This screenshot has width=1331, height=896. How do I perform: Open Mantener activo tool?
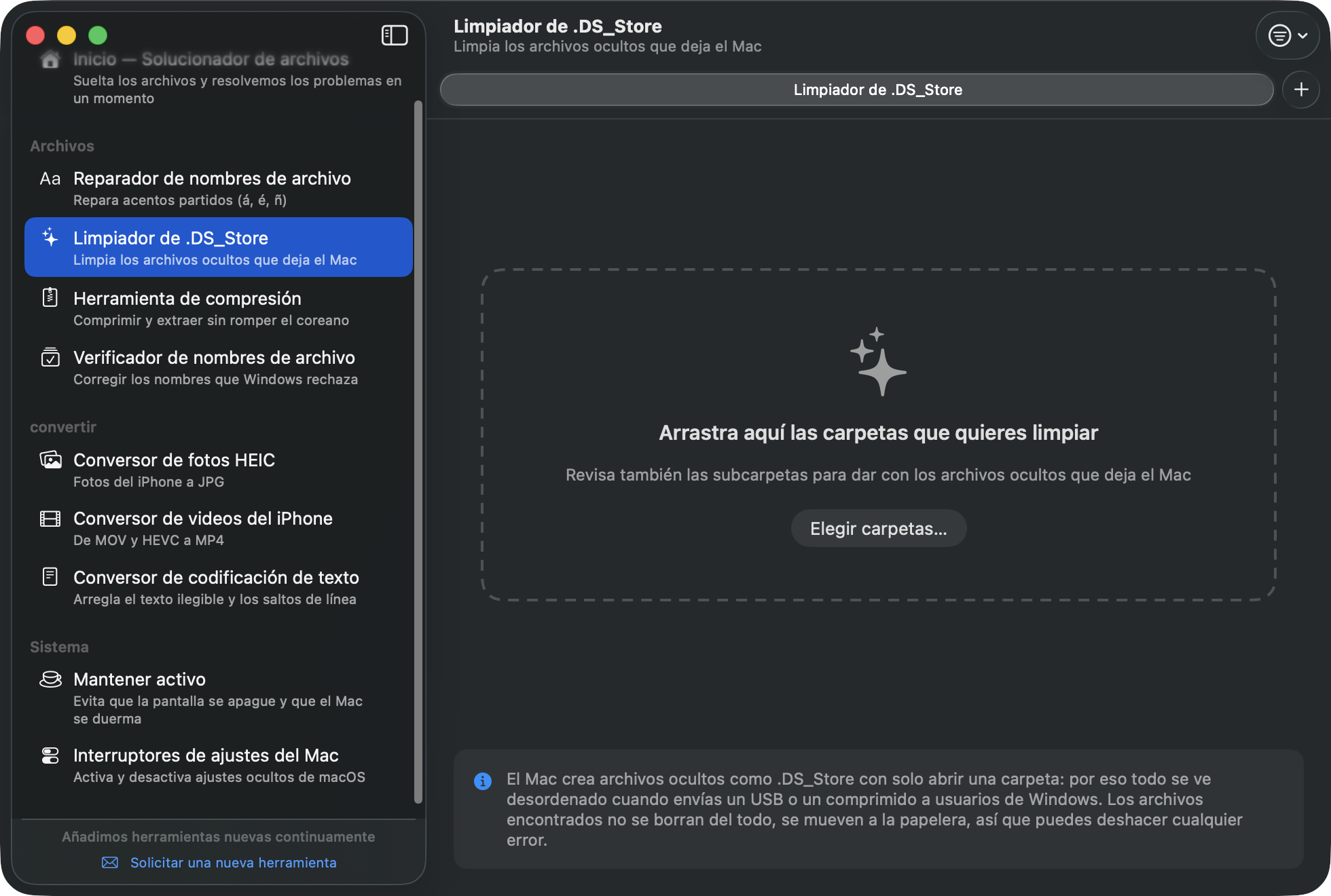coord(219,698)
